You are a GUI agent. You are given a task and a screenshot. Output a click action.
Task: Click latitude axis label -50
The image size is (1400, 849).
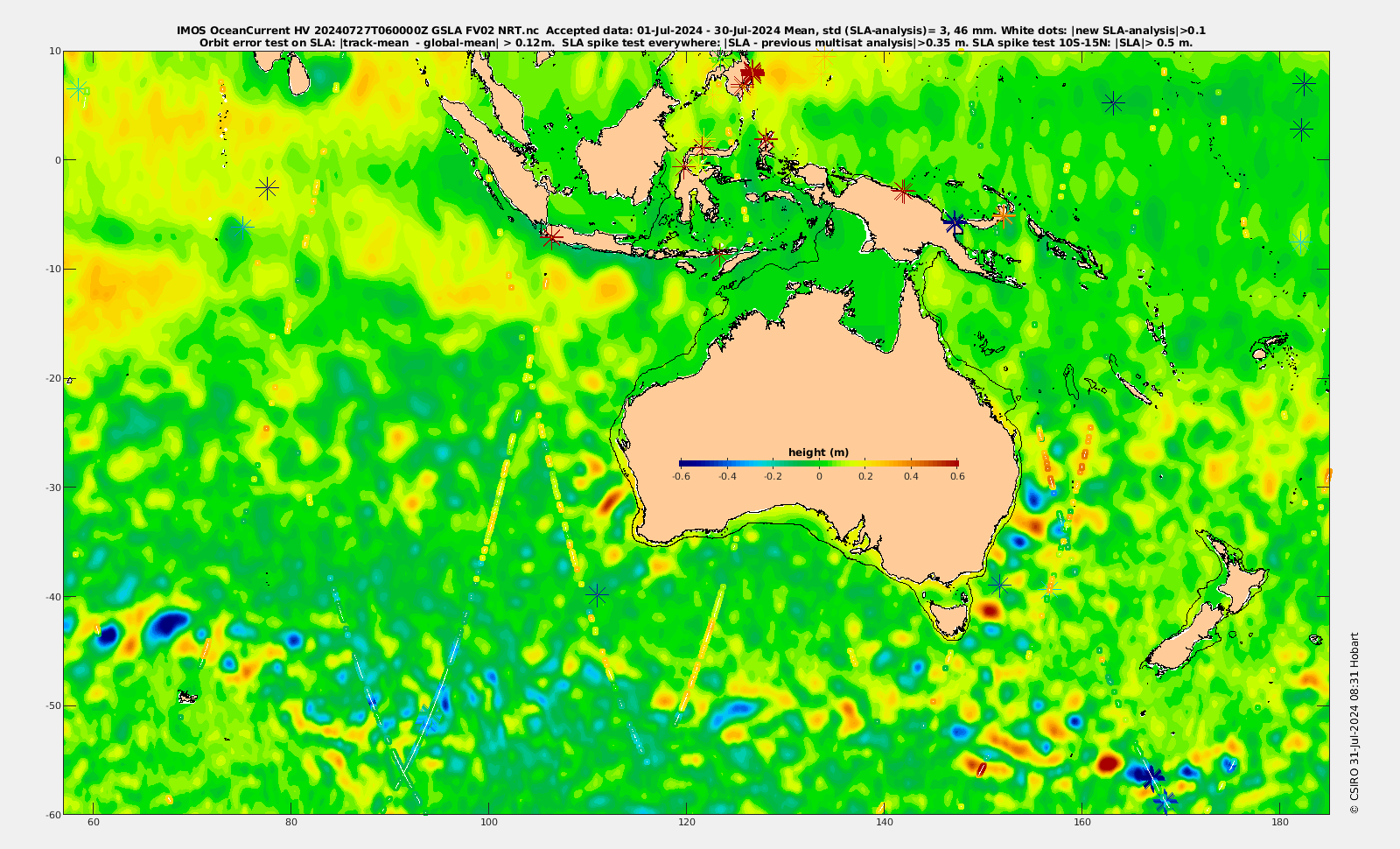[x=52, y=705]
